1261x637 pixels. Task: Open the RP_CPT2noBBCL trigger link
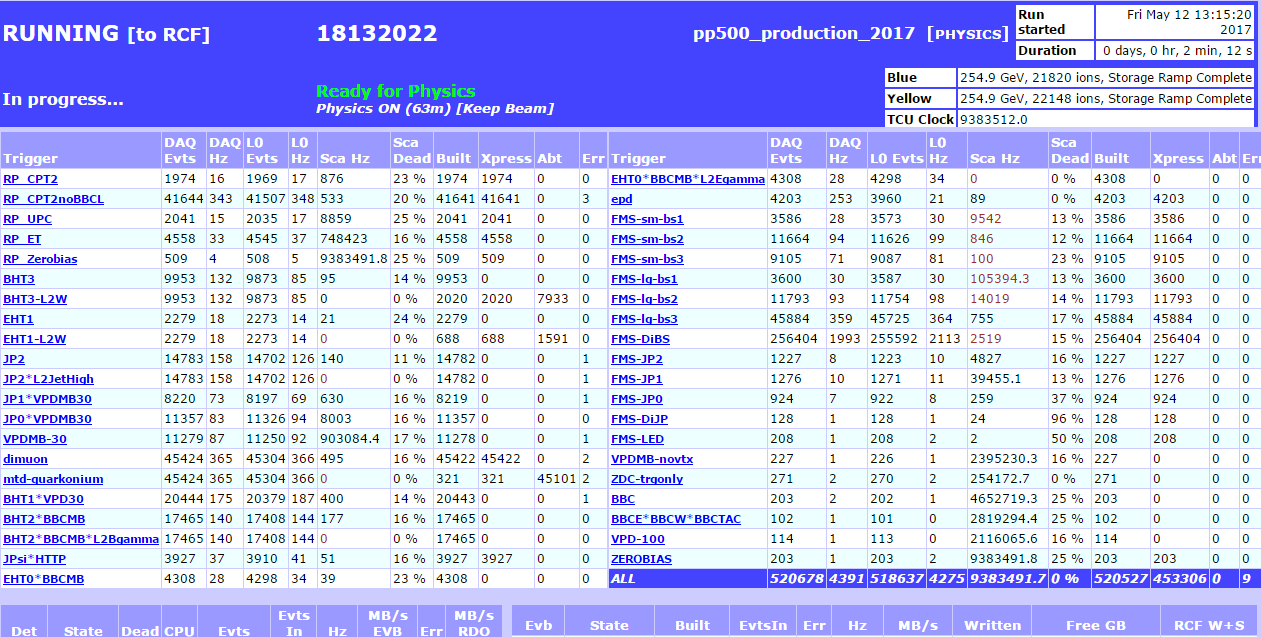point(53,199)
